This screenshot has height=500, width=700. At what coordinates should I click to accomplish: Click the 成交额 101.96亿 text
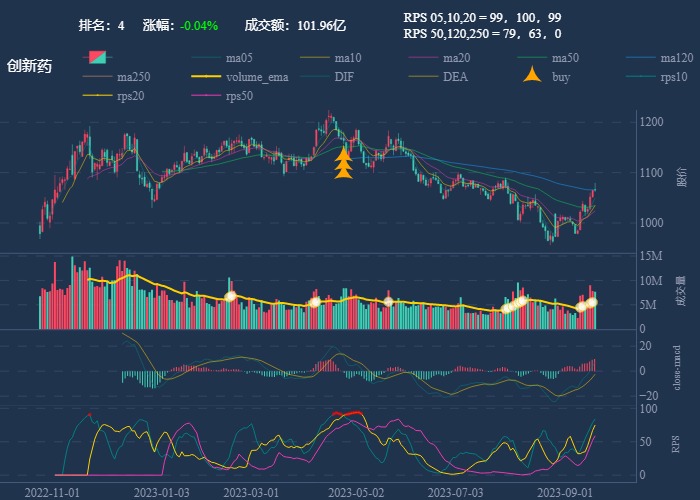click(x=295, y=25)
